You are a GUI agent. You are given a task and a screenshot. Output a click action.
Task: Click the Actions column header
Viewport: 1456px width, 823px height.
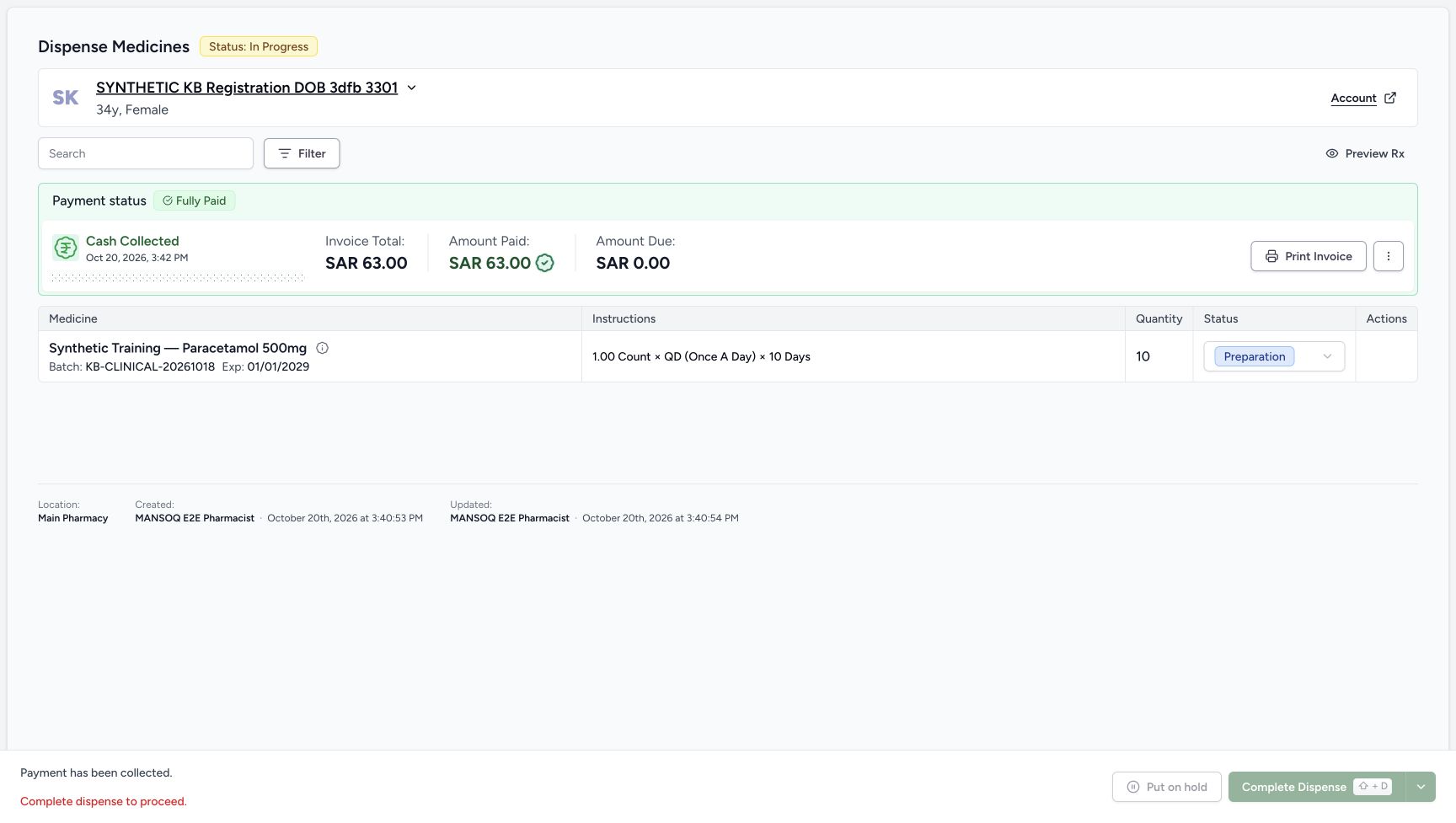coord(1386,318)
